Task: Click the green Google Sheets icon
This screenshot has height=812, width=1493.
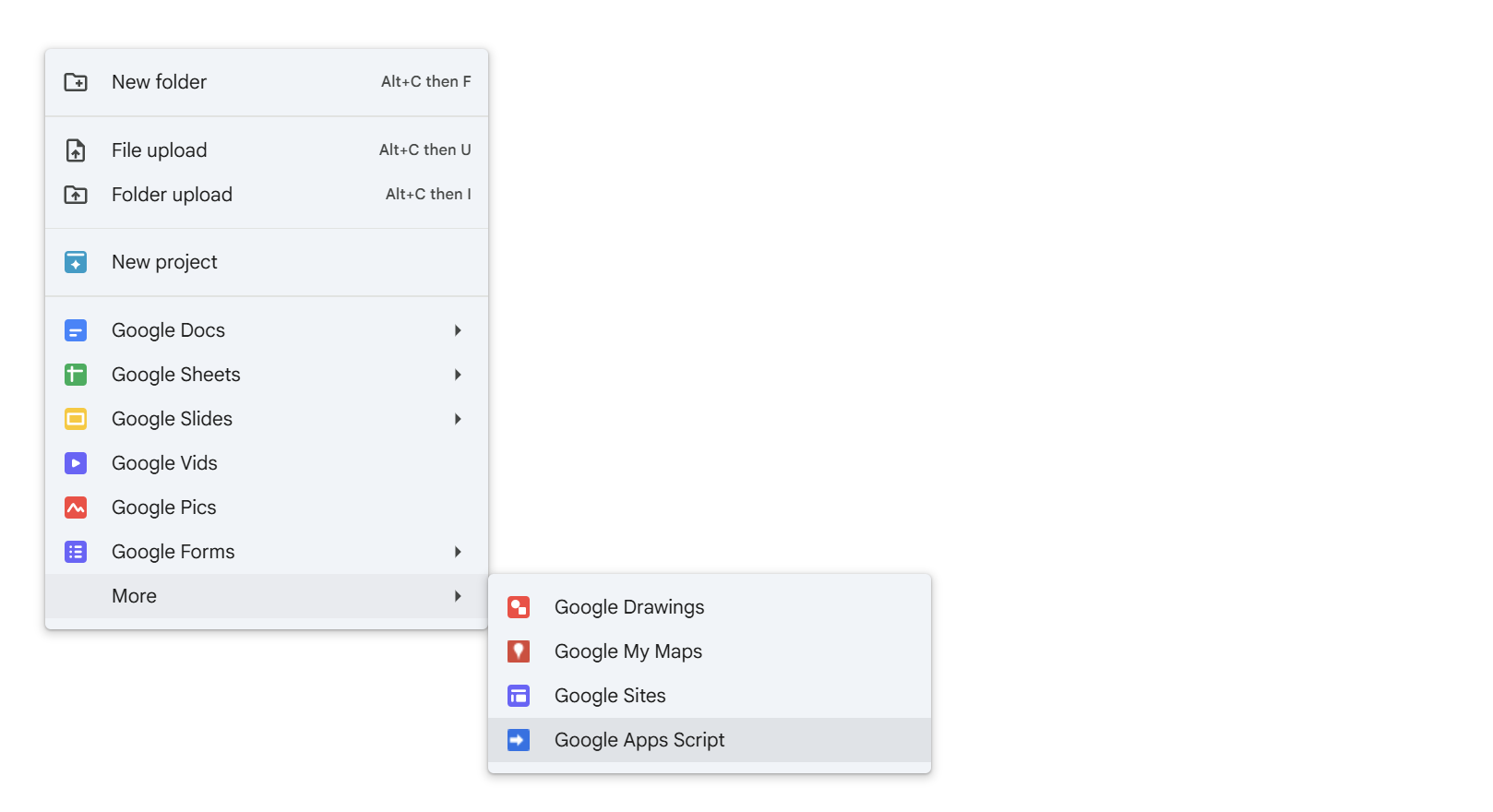Action: click(76, 375)
